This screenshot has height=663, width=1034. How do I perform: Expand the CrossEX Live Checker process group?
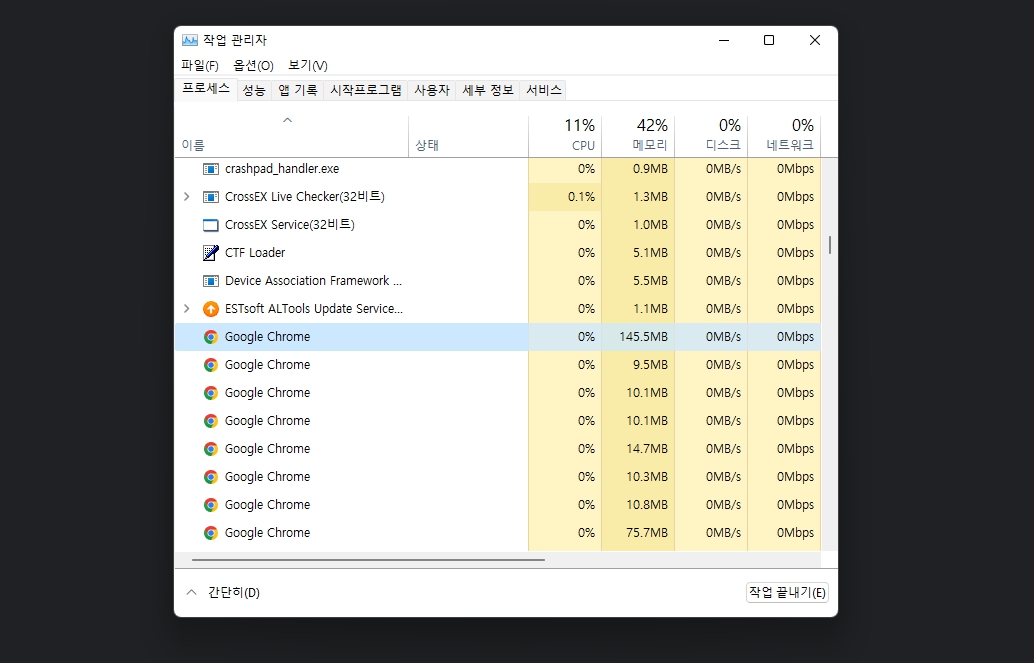[186, 197]
